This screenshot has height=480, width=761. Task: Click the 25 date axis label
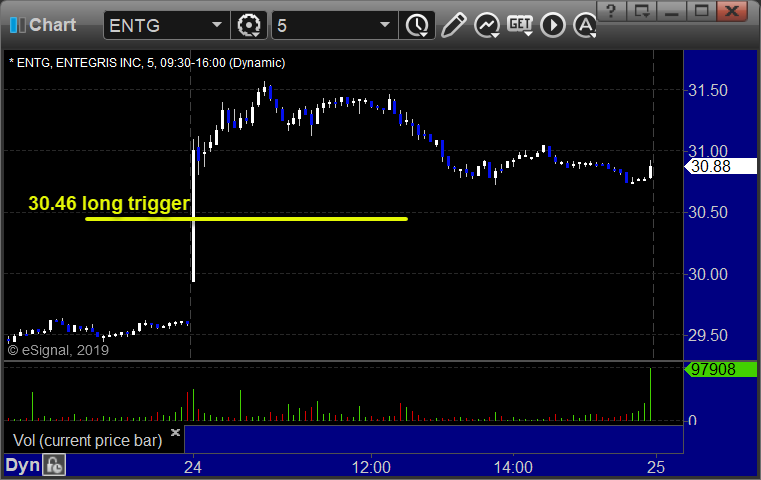656,467
